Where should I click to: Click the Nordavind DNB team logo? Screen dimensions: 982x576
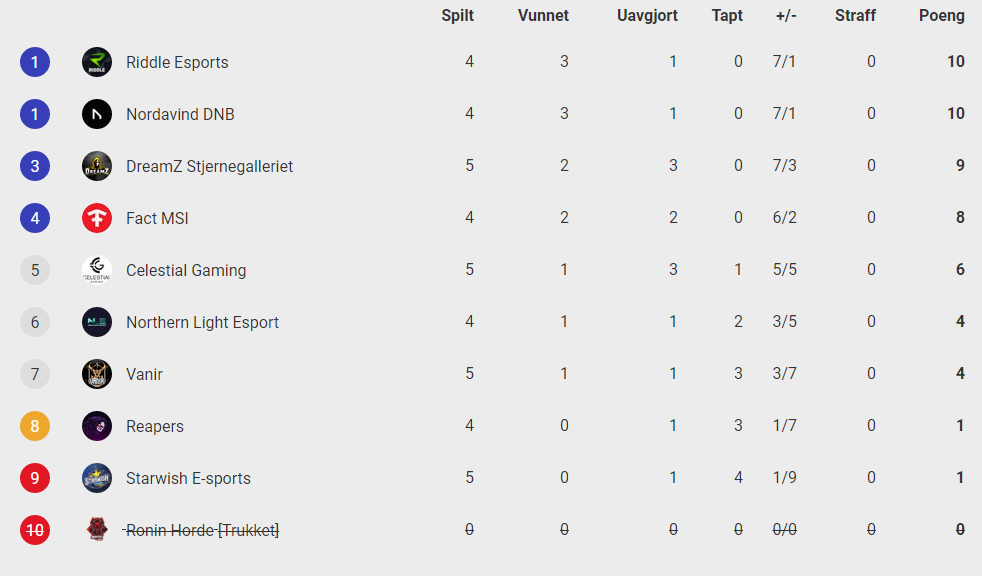97,114
